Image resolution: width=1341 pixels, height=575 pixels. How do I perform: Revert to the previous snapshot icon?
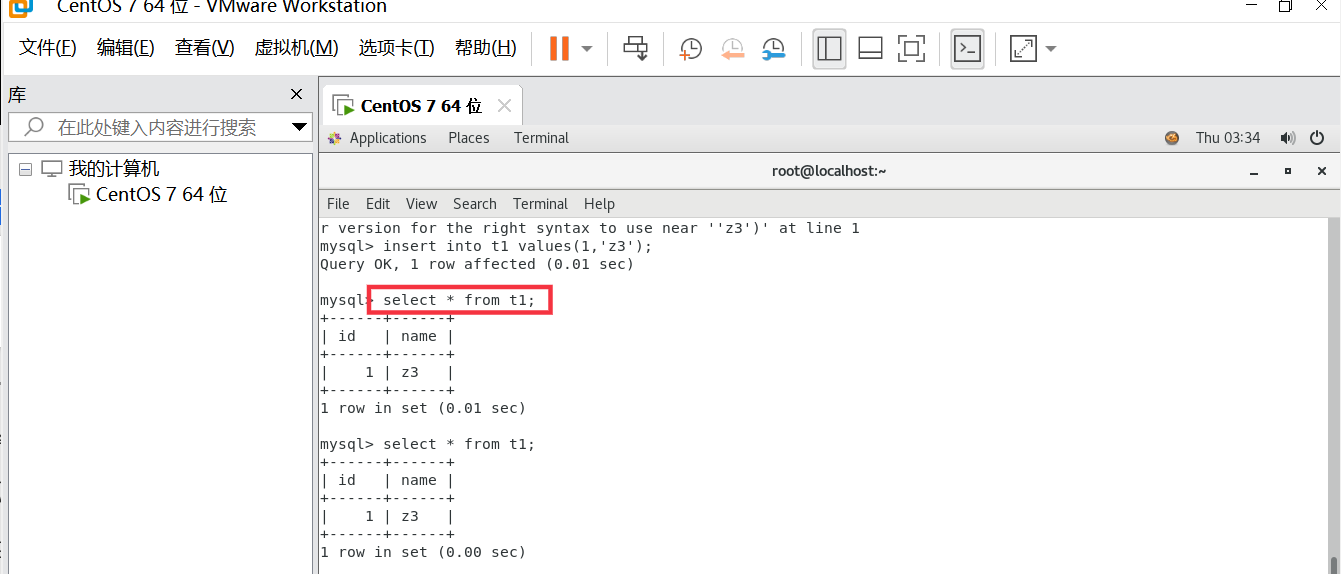coord(733,48)
